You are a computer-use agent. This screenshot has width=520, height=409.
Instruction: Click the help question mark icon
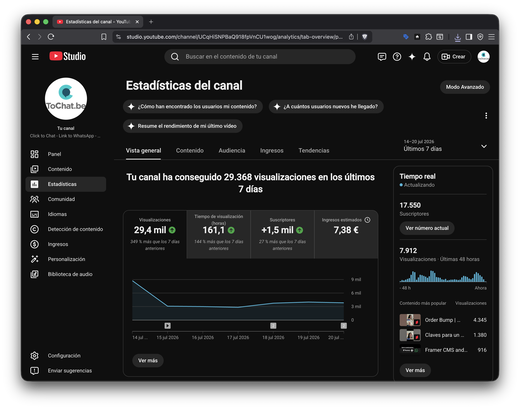[x=397, y=57]
